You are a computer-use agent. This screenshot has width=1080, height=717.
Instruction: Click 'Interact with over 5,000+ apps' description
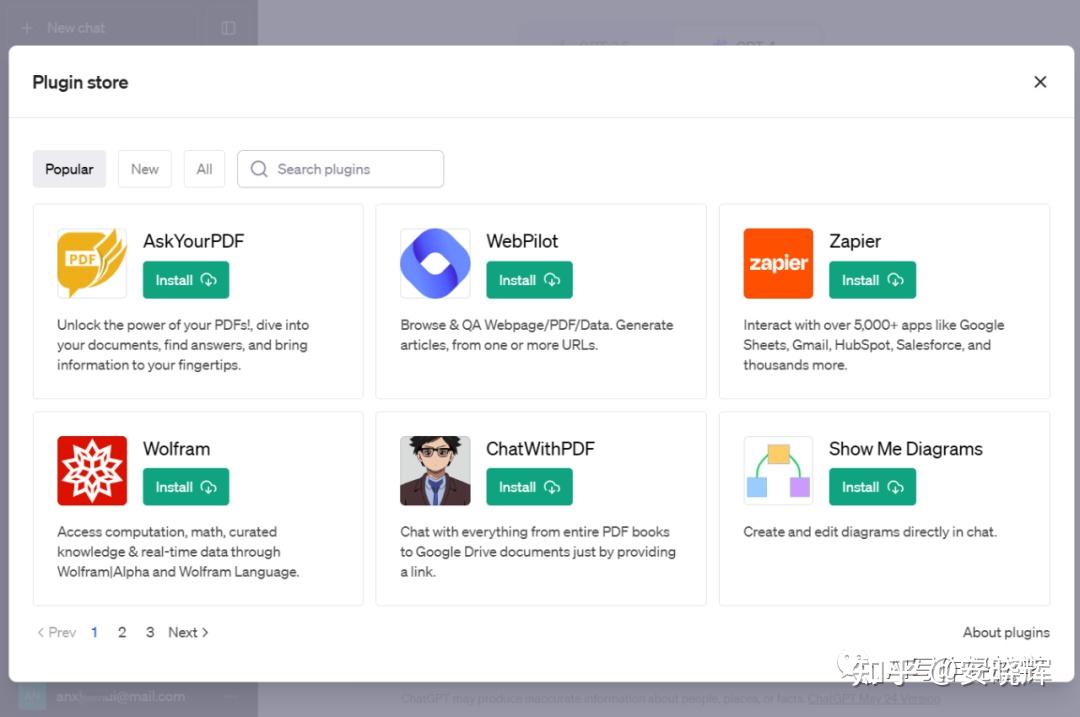point(873,344)
